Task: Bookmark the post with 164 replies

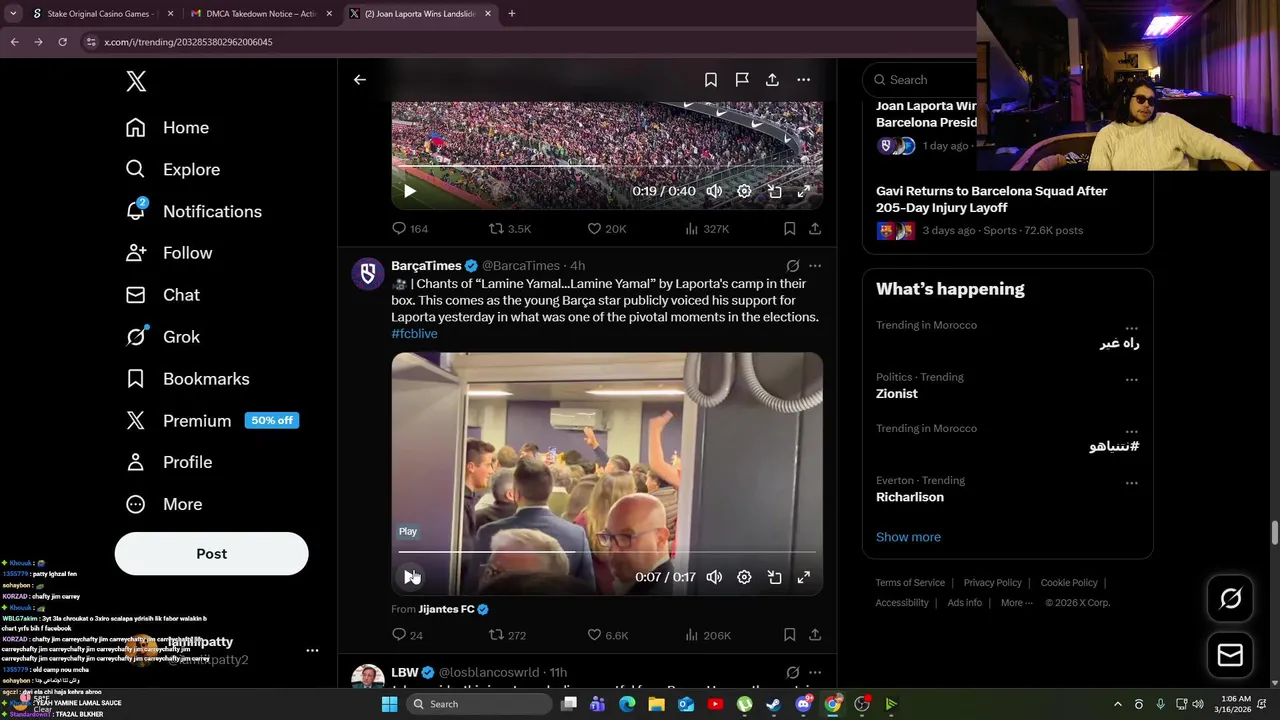Action: (789, 229)
